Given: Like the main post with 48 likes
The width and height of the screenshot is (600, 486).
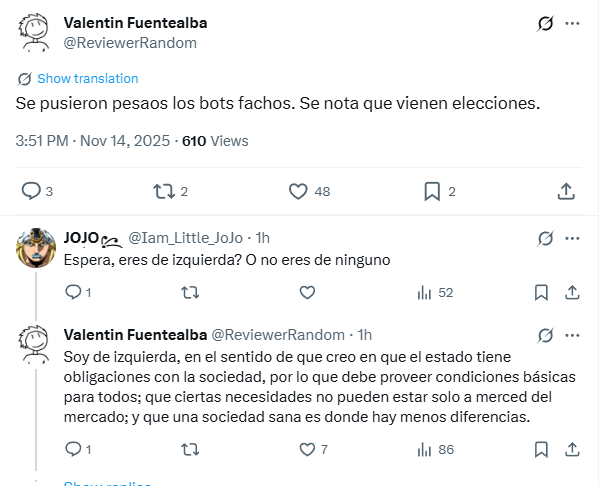Looking at the screenshot, I should [x=298, y=190].
